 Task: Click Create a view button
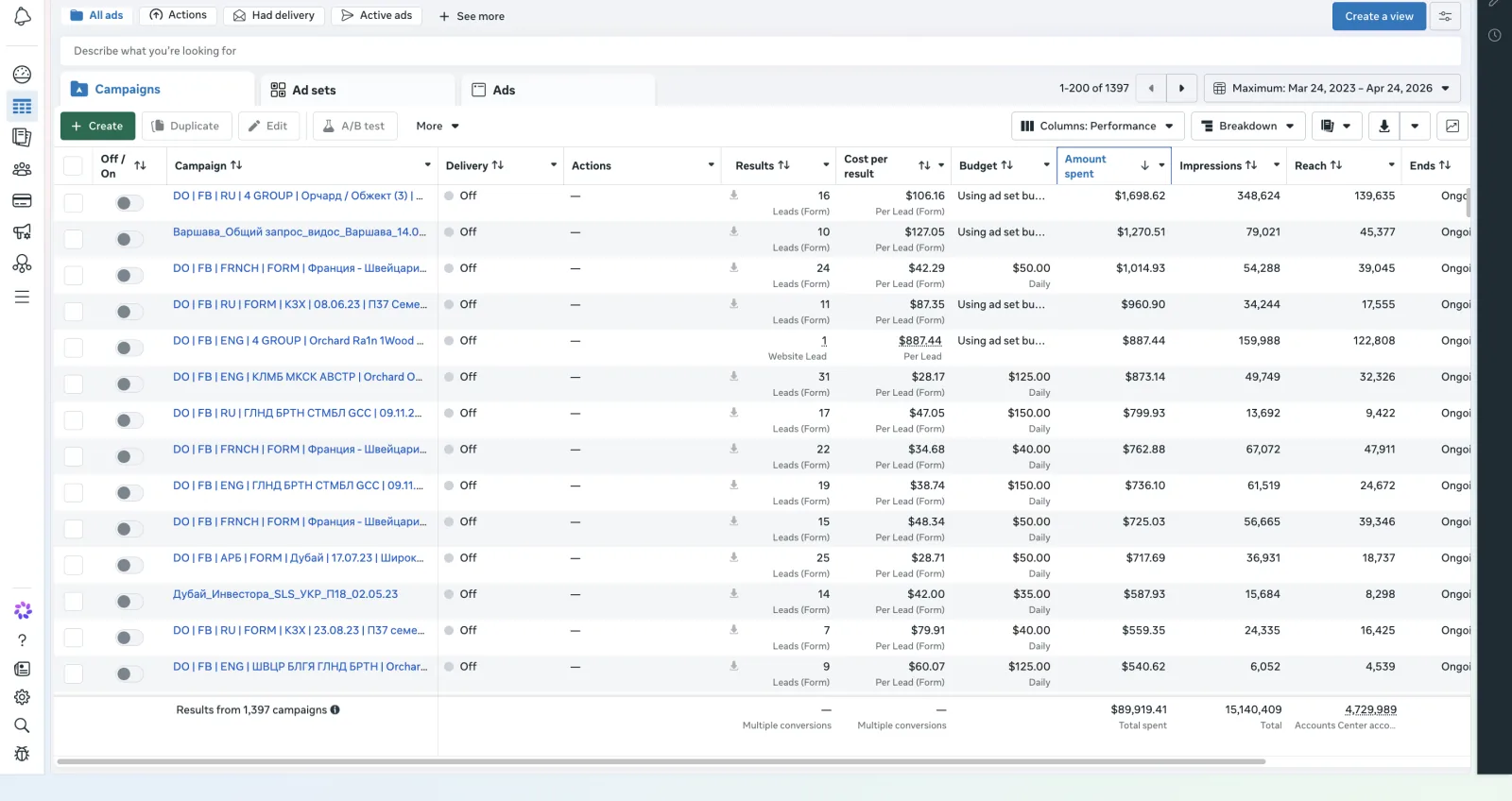click(1379, 16)
